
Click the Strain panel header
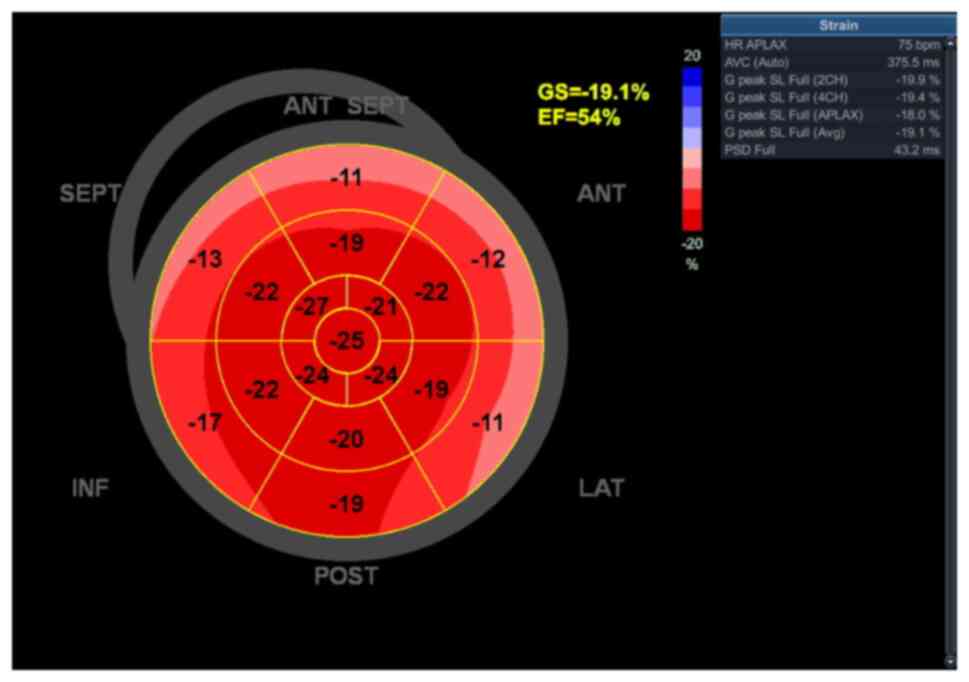pos(836,25)
